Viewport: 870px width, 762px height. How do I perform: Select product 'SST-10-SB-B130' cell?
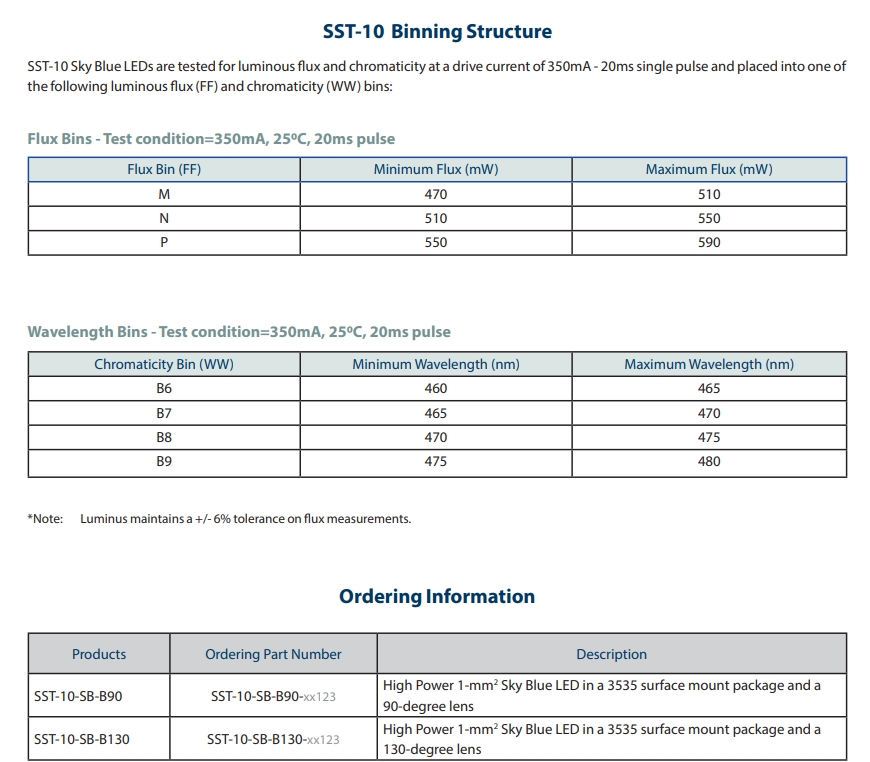99,739
